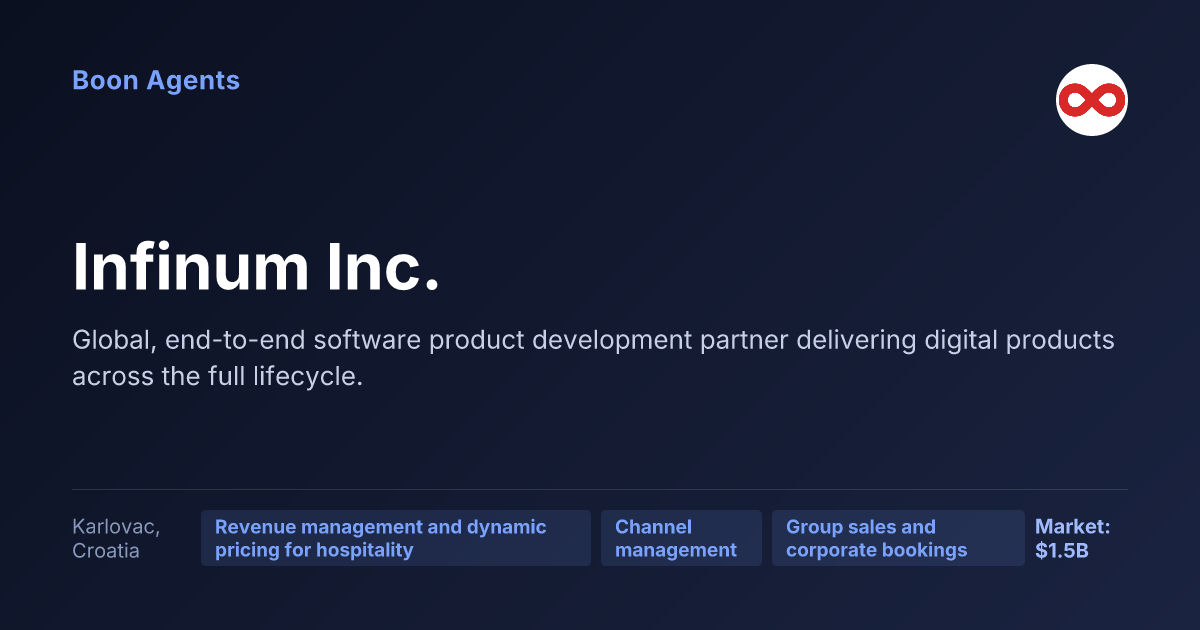Click the description starting "Global, end-to-end software"
This screenshot has width=1200, height=630.
593,359
